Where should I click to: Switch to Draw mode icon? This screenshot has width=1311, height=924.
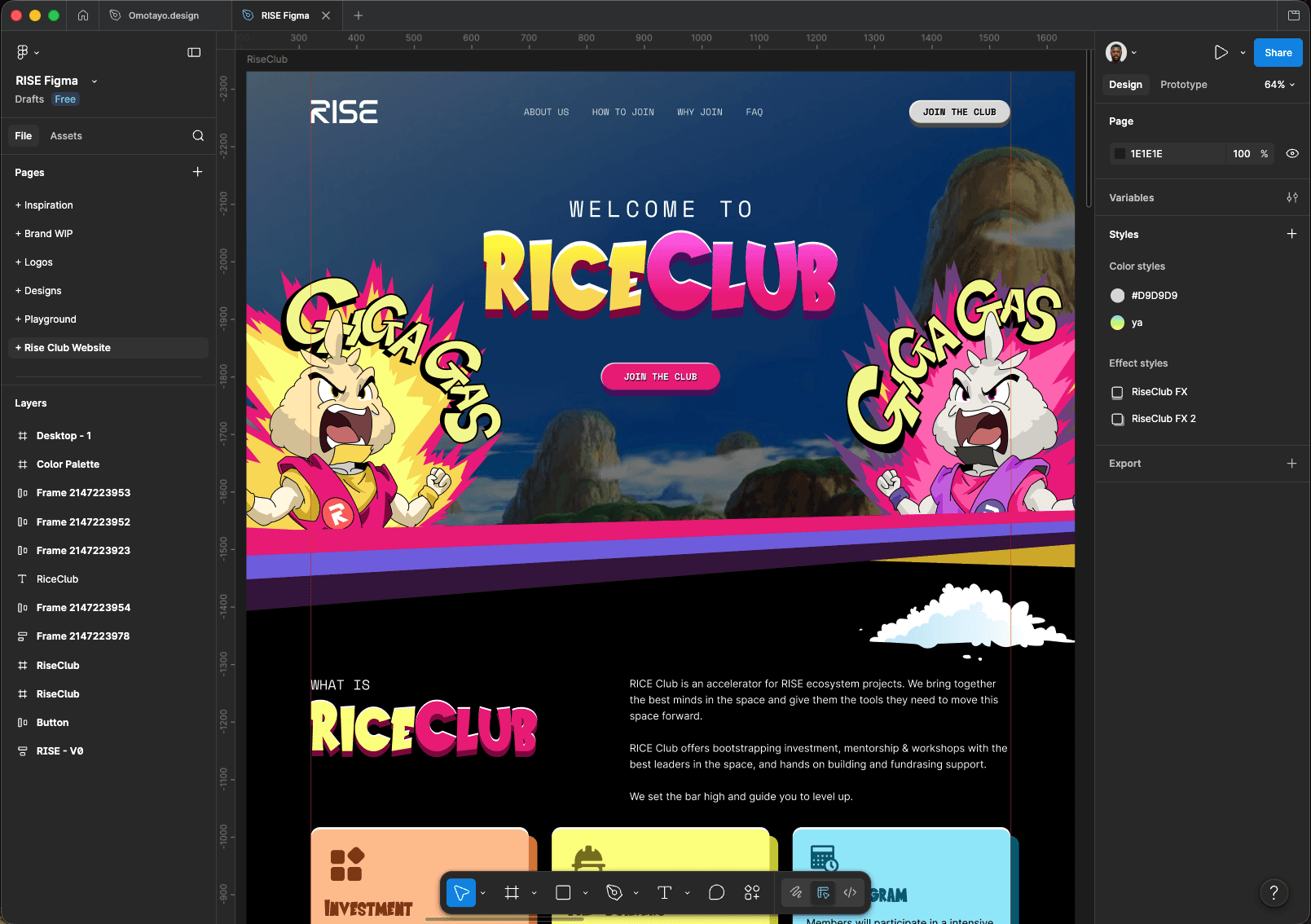(x=796, y=893)
